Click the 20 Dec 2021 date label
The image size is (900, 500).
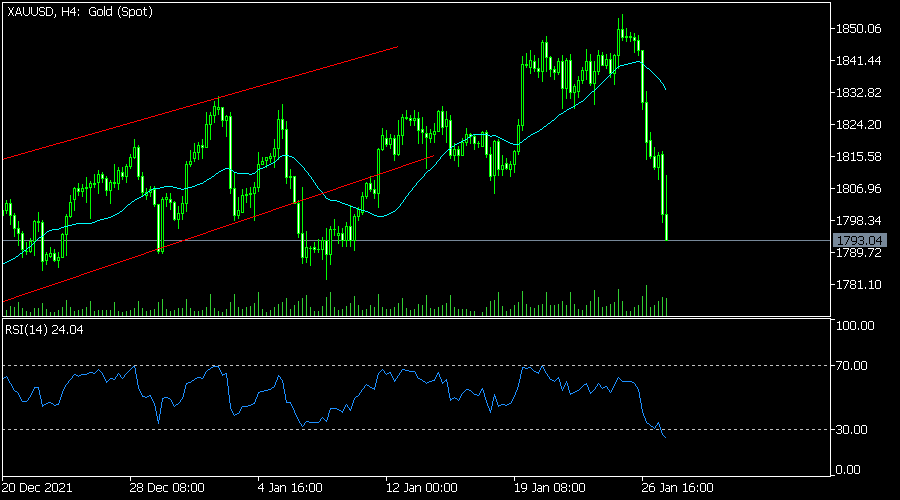pyautogui.click(x=37, y=488)
